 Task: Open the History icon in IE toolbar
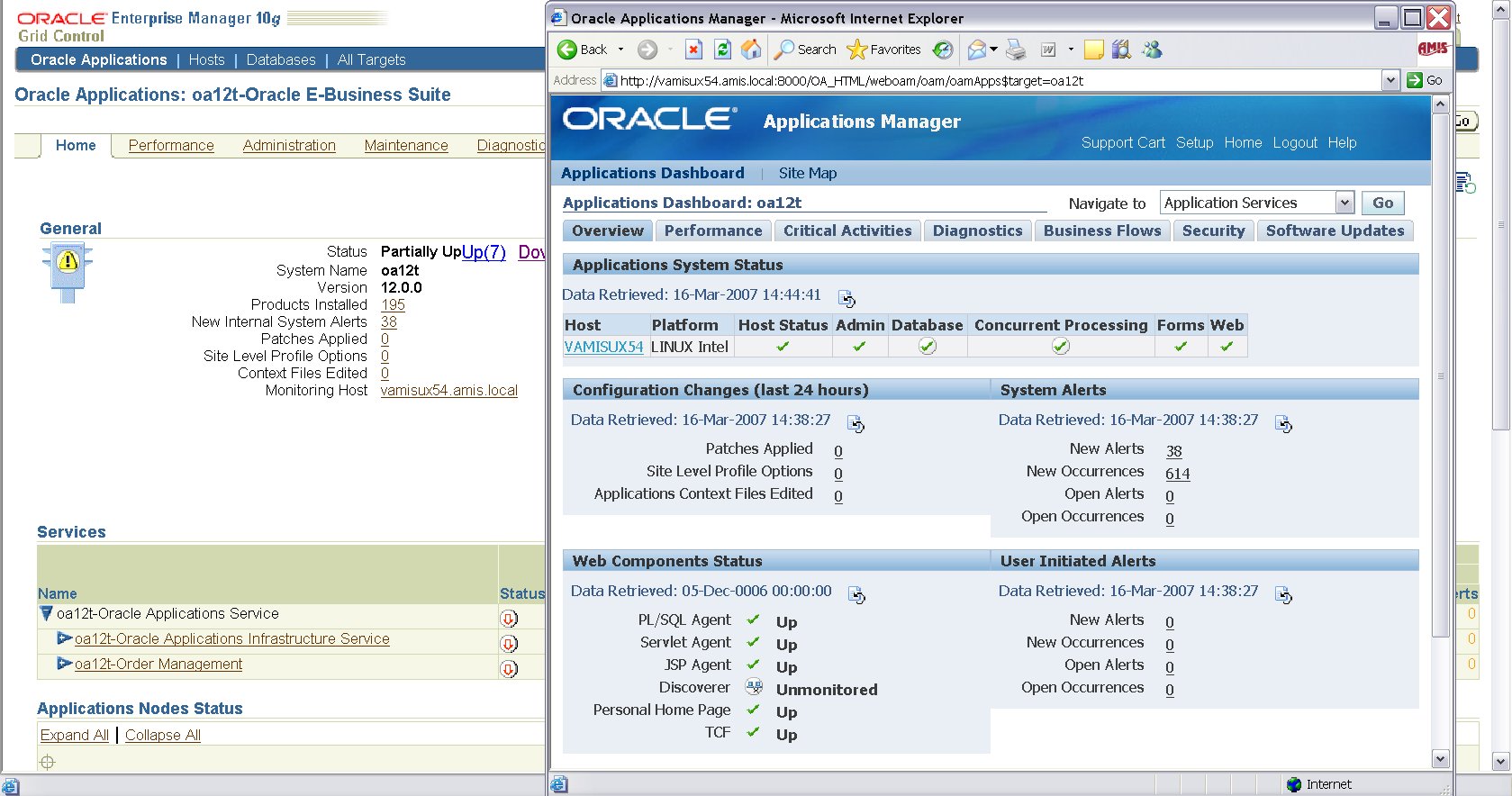click(x=943, y=50)
